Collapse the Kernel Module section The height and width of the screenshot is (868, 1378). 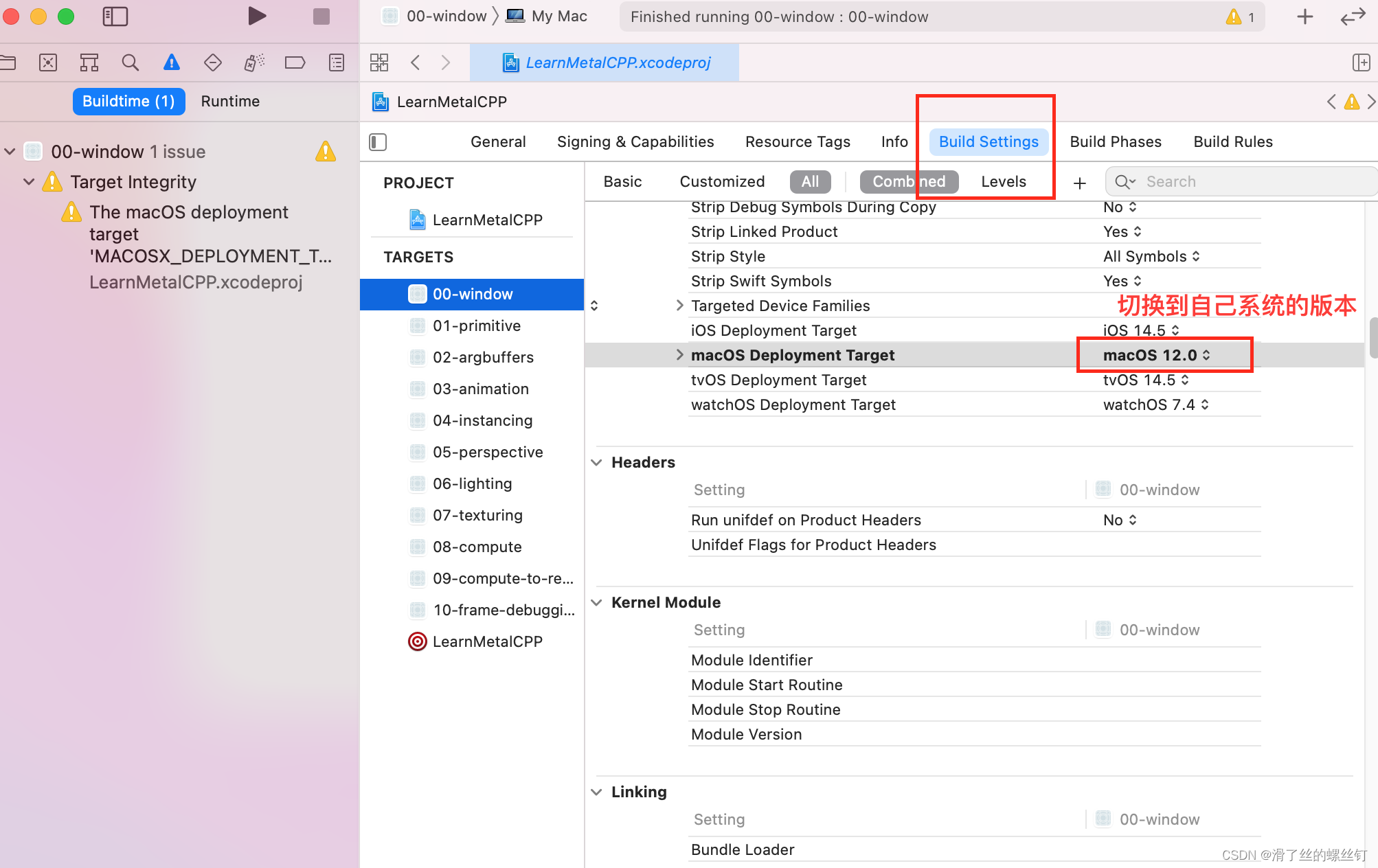click(x=596, y=602)
